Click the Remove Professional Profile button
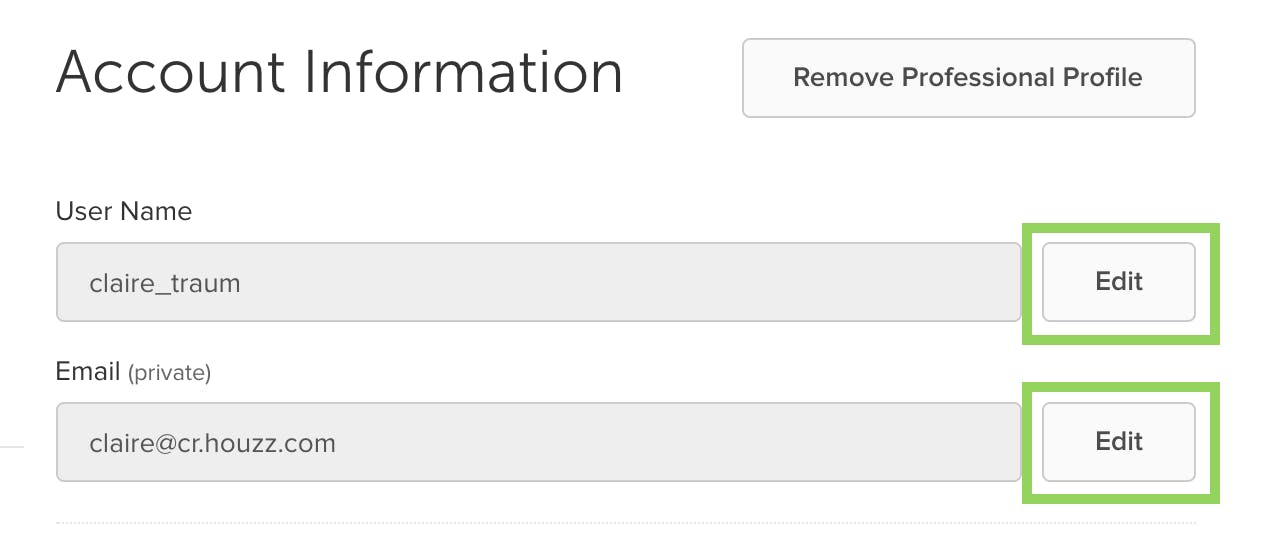The width and height of the screenshot is (1284, 550). point(968,78)
